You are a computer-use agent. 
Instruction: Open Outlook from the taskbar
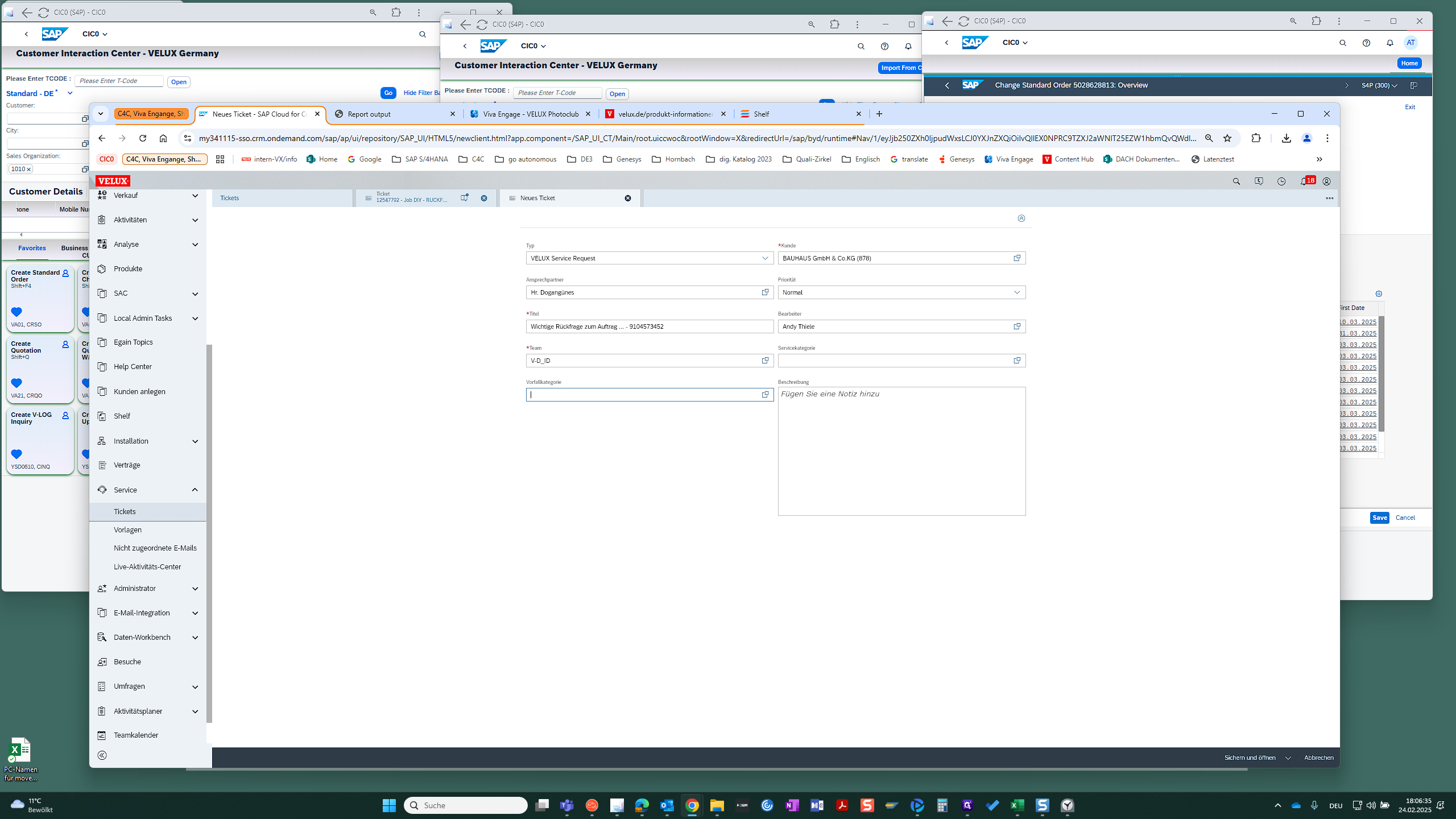[667, 805]
